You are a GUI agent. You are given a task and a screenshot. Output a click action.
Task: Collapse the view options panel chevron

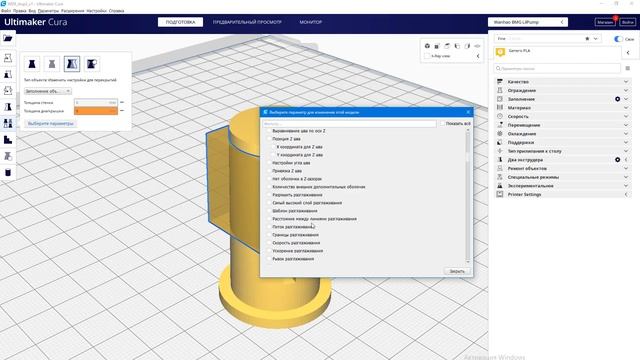(478, 56)
